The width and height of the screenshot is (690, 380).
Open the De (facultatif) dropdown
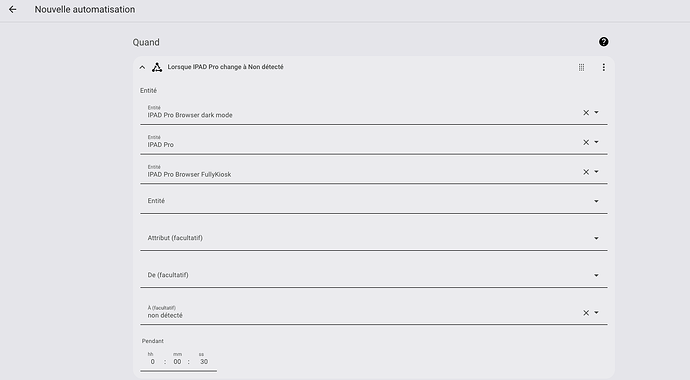tap(374, 275)
